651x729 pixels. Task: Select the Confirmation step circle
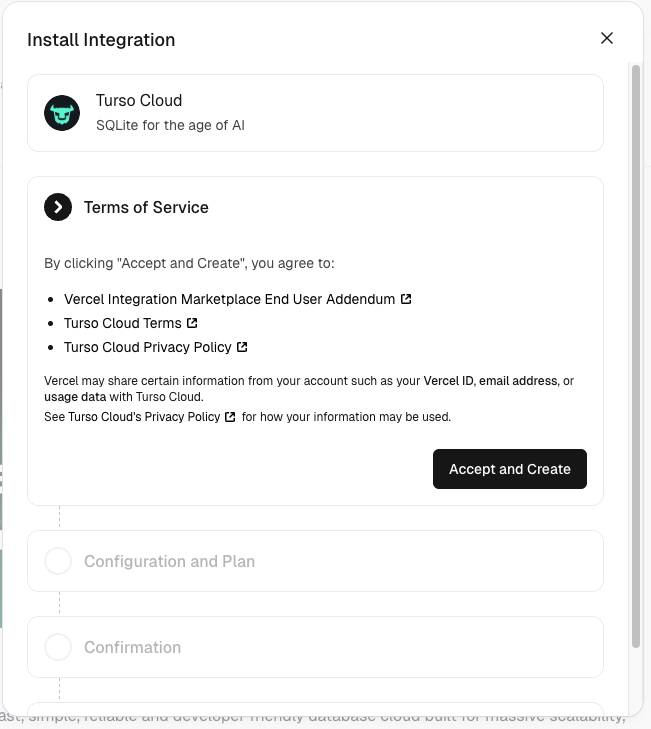coord(58,647)
